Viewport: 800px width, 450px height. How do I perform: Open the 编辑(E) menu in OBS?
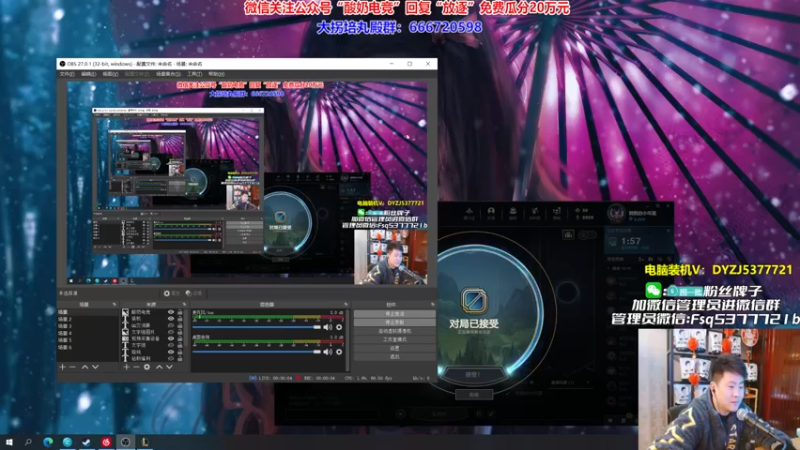pos(88,74)
